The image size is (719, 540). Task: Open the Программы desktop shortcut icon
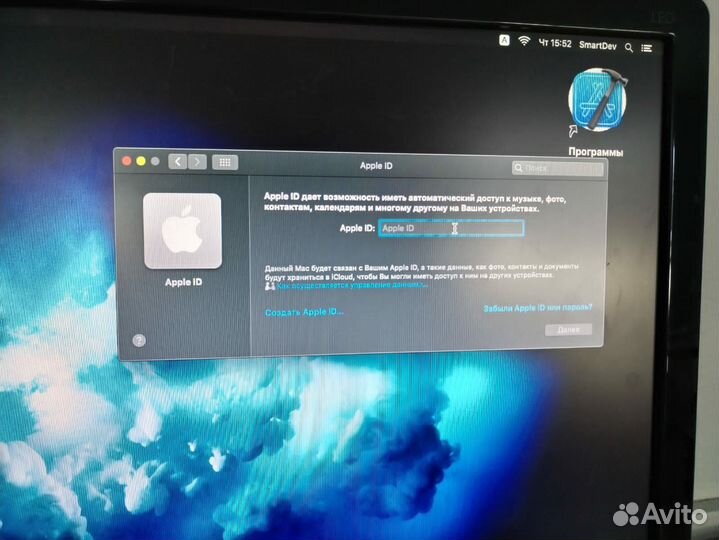(x=597, y=101)
